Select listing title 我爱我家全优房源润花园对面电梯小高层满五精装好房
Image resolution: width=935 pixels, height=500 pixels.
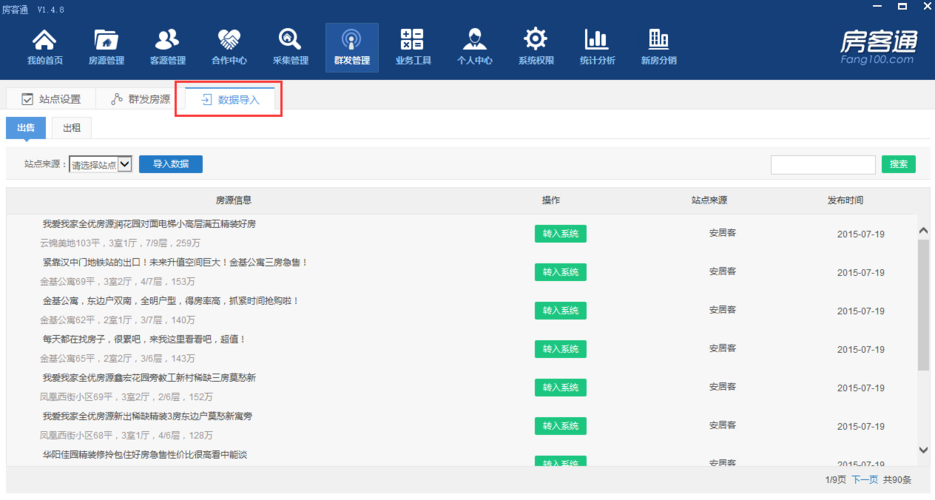tap(149, 224)
